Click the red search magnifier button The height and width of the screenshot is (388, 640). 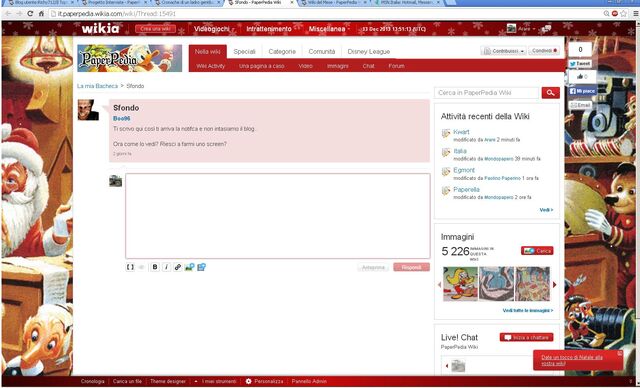pos(551,93)
